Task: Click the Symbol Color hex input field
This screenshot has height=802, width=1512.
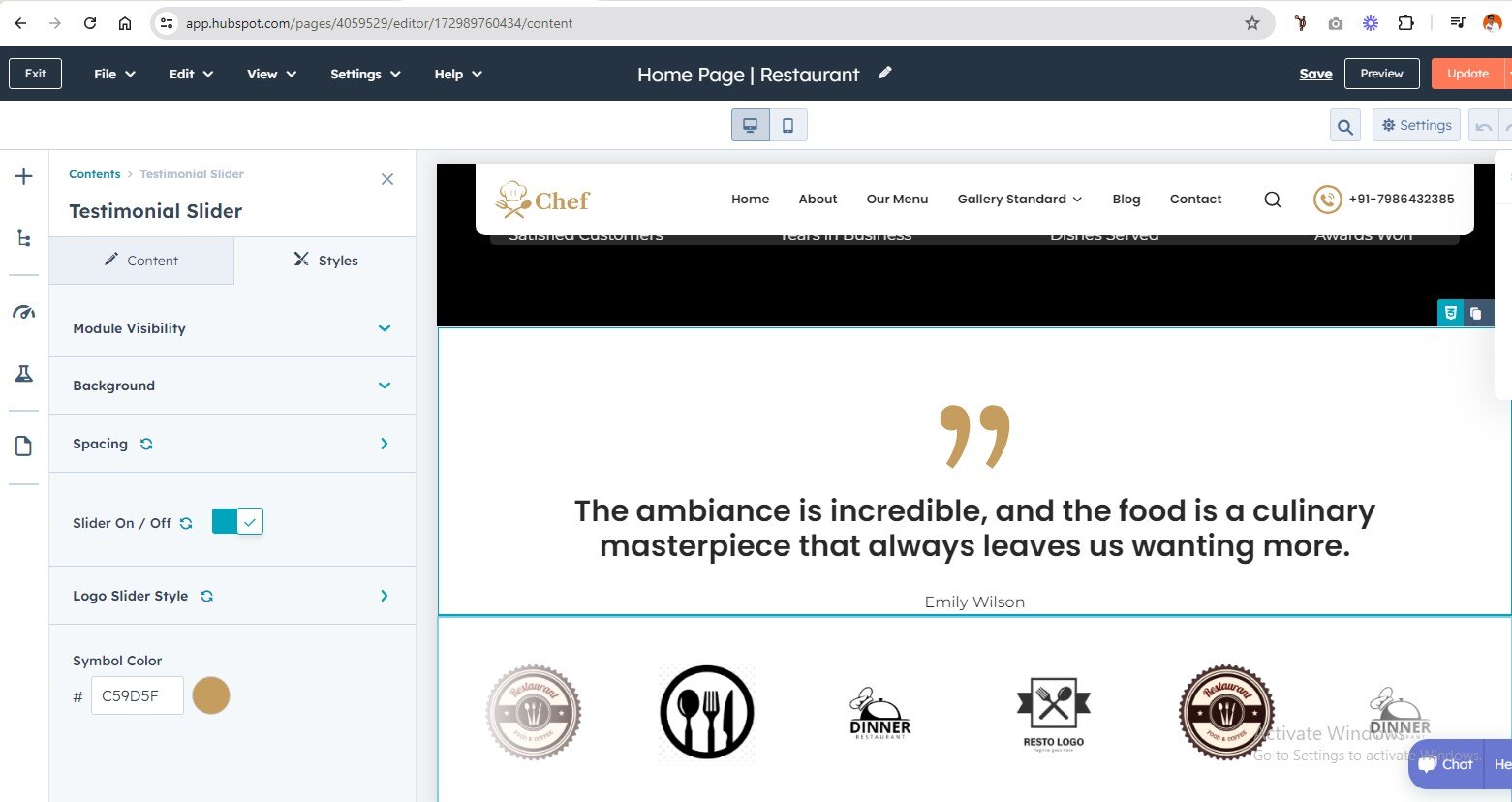Action: [x=137, y=695]
